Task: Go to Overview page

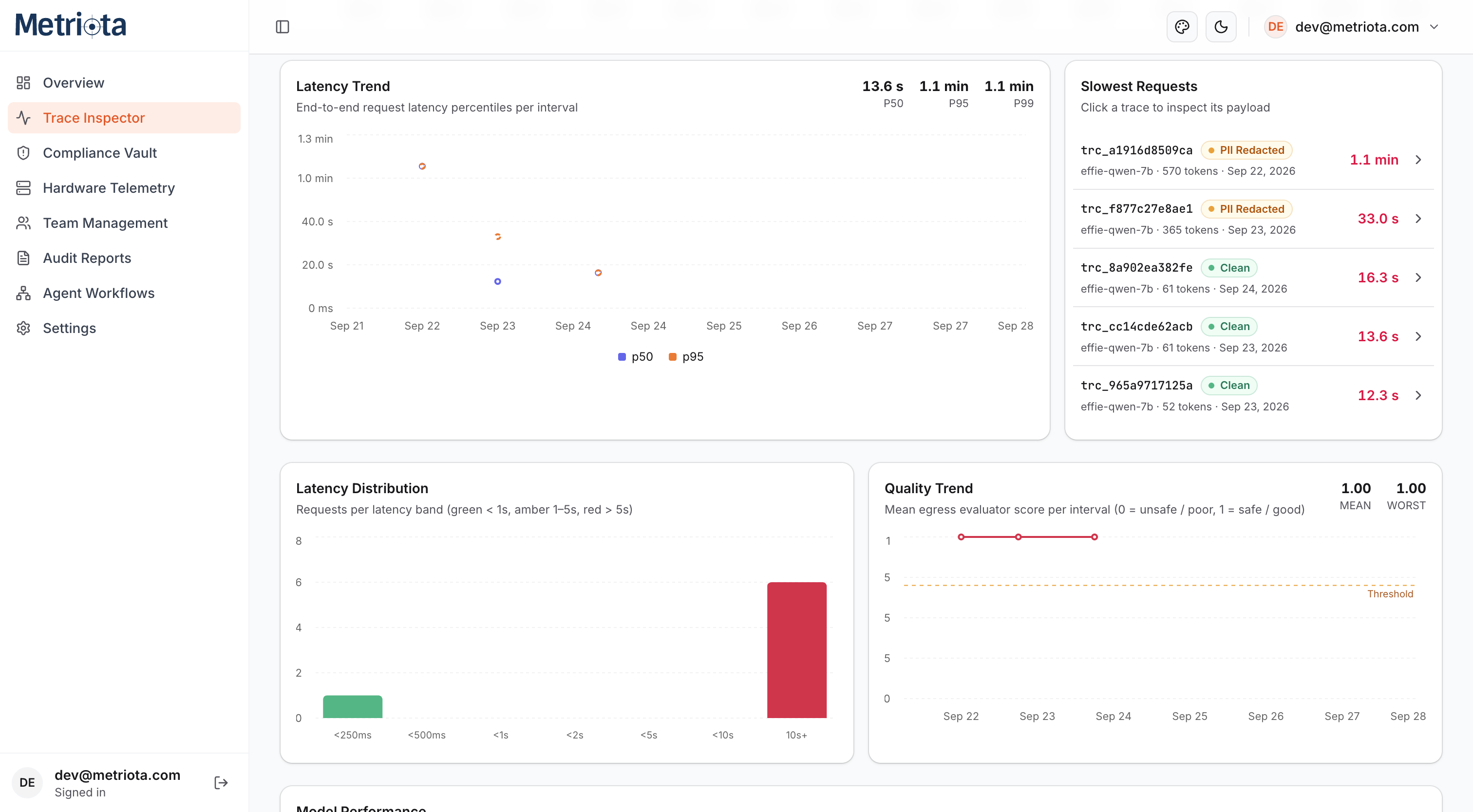Action: tap(124, 83)
